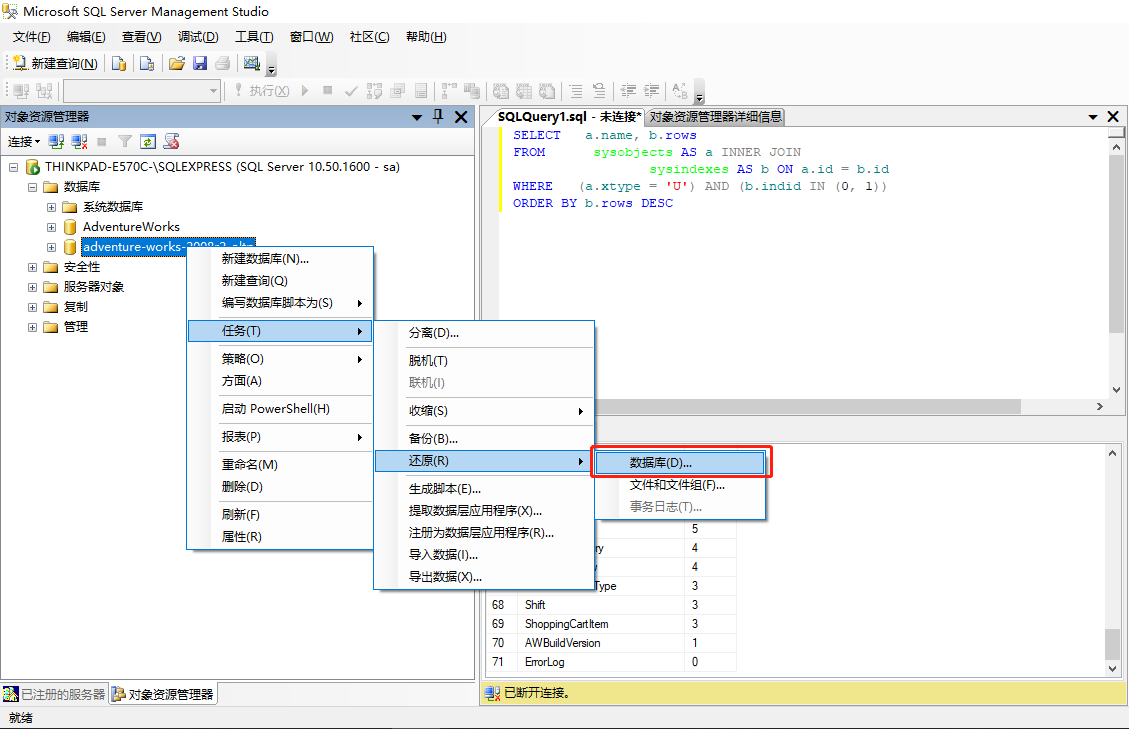The image size is (1129, 729).
Task: Click the Refresh icon in Object Explorer toolbar
Action: [148, 141]
